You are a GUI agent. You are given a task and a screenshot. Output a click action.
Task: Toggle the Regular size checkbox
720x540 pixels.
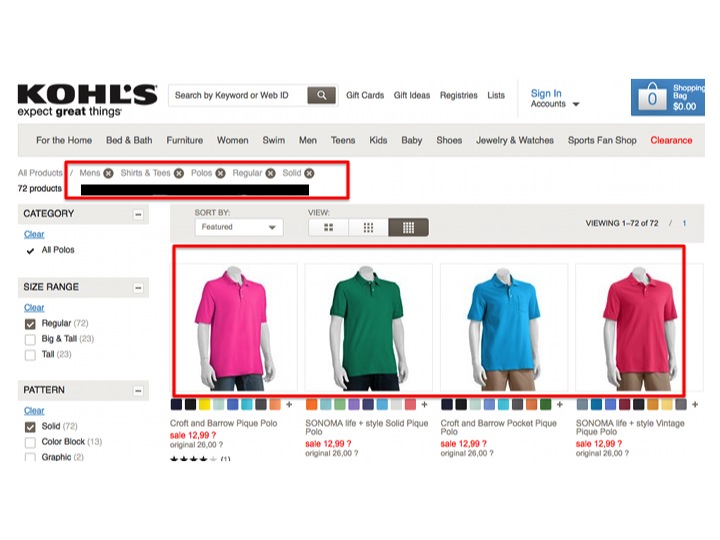[30, 324]
